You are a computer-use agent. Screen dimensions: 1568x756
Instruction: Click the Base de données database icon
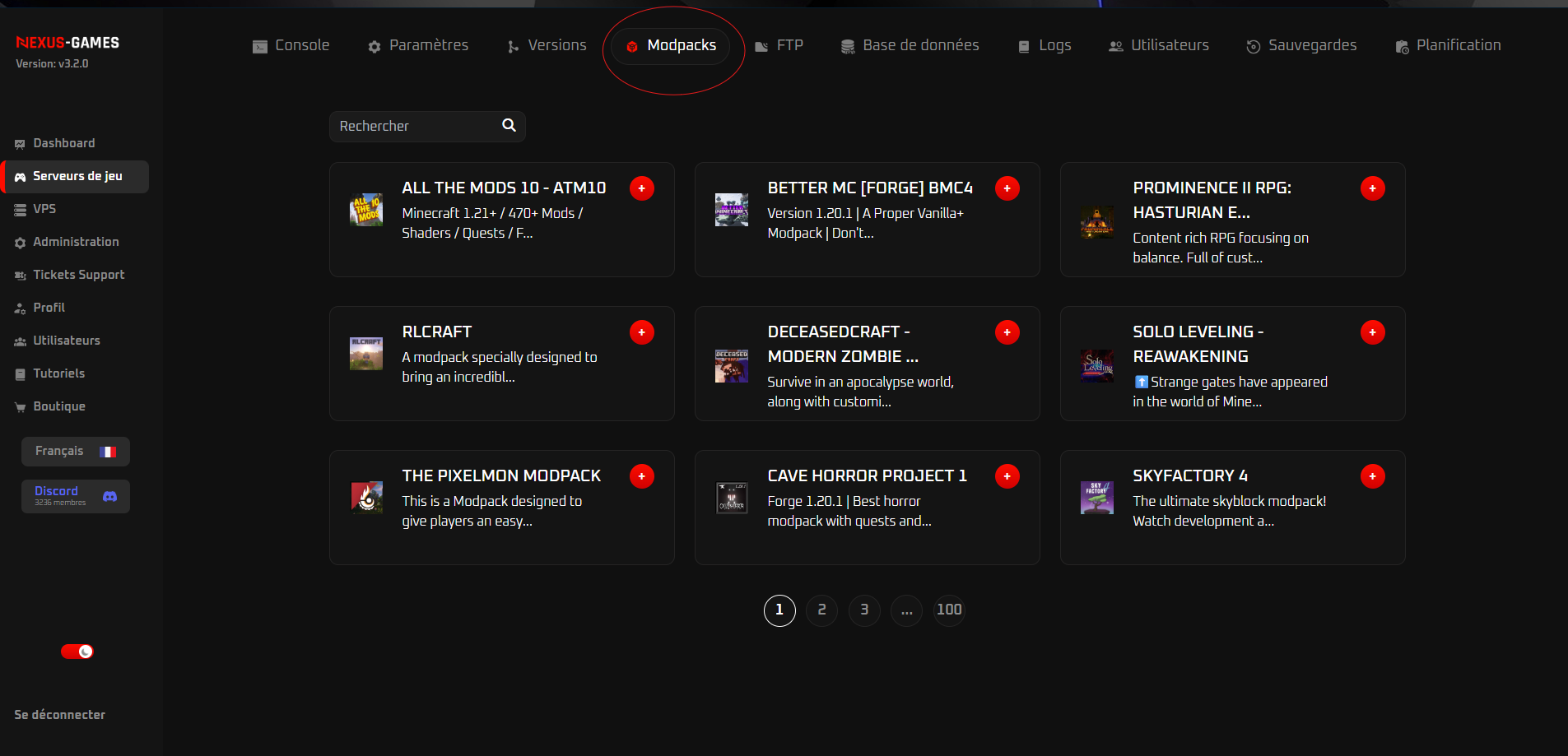click(848, 47)
